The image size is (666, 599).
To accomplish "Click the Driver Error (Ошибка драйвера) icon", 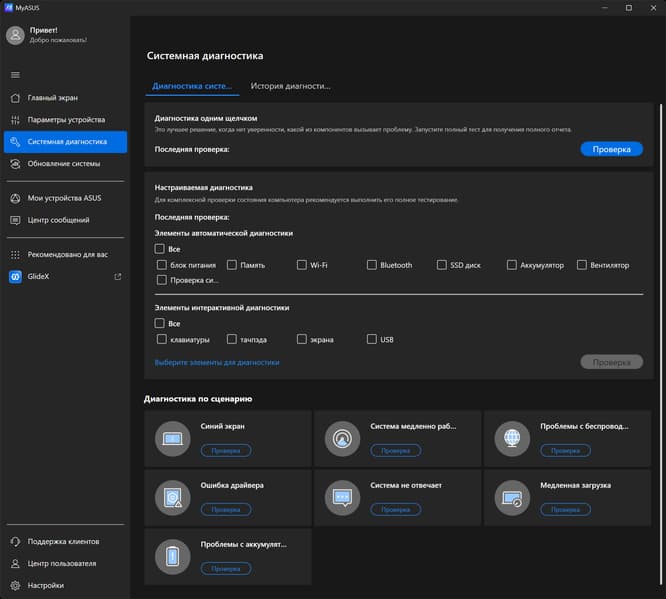I will pos(173,497).
